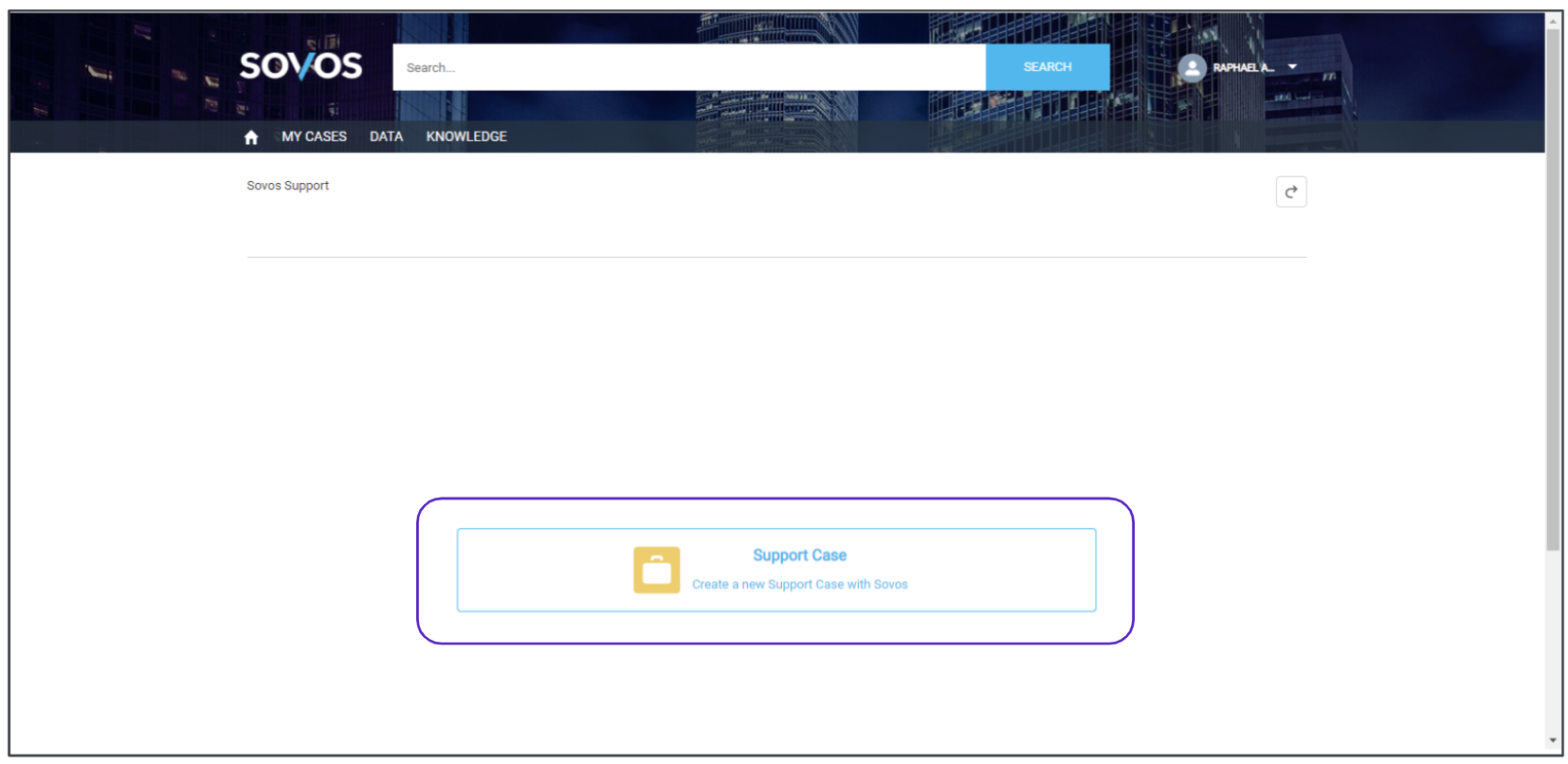Click the vertical scrollbar thumb
This screenshot has height=764, width=1568.
tap(1553, 284)
